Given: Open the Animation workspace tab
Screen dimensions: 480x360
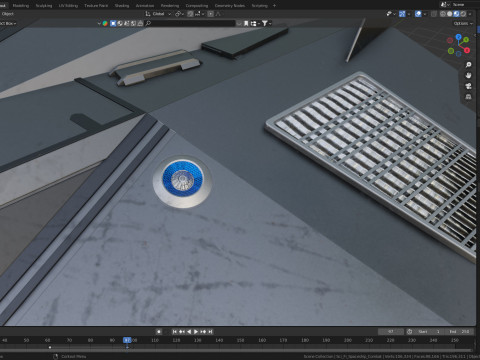Looking at the screenshot, I should [145, 6].
